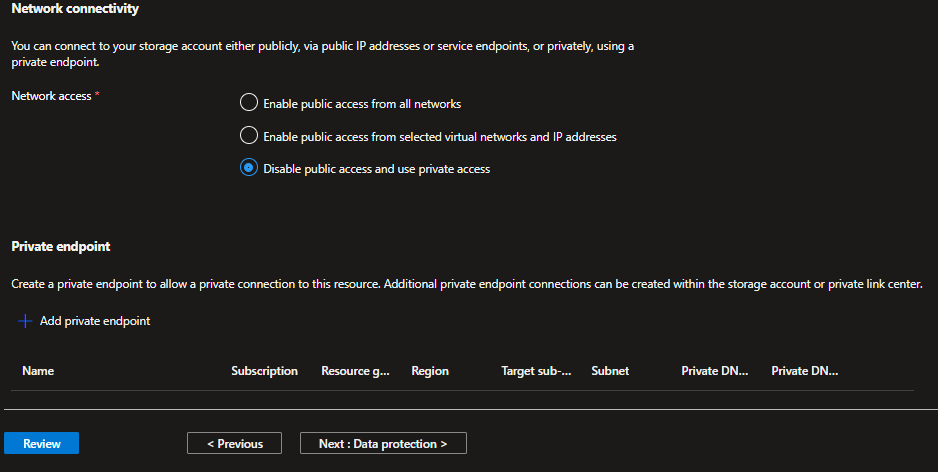Screen dimensions: 938x472
Task: Click the Name column header
Action: [38, 371]
